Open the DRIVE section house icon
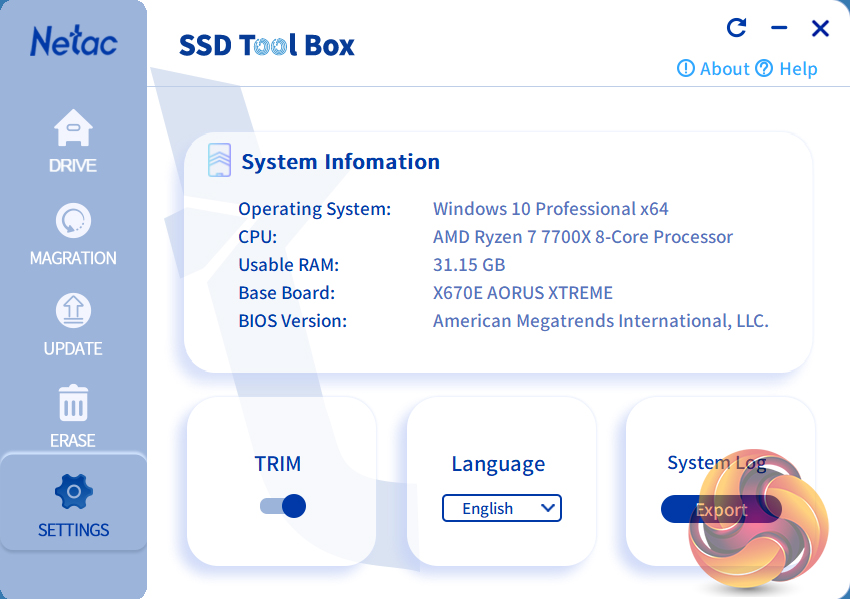 click(x=73, y=129)
